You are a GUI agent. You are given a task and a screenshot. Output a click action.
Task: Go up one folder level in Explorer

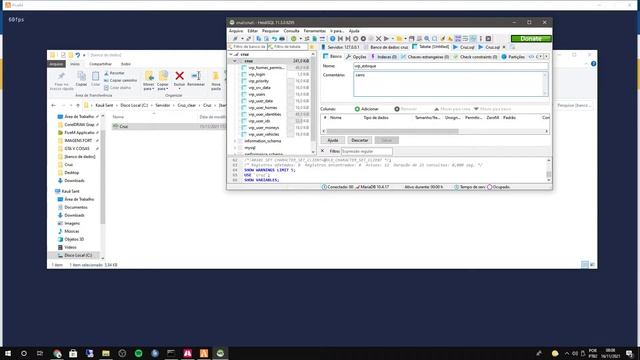[78, 105]
